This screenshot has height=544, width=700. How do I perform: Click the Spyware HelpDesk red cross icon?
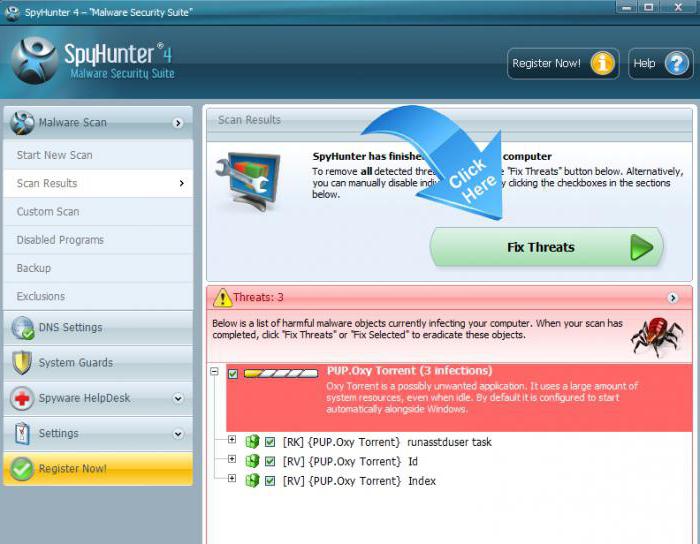(22, 398)
